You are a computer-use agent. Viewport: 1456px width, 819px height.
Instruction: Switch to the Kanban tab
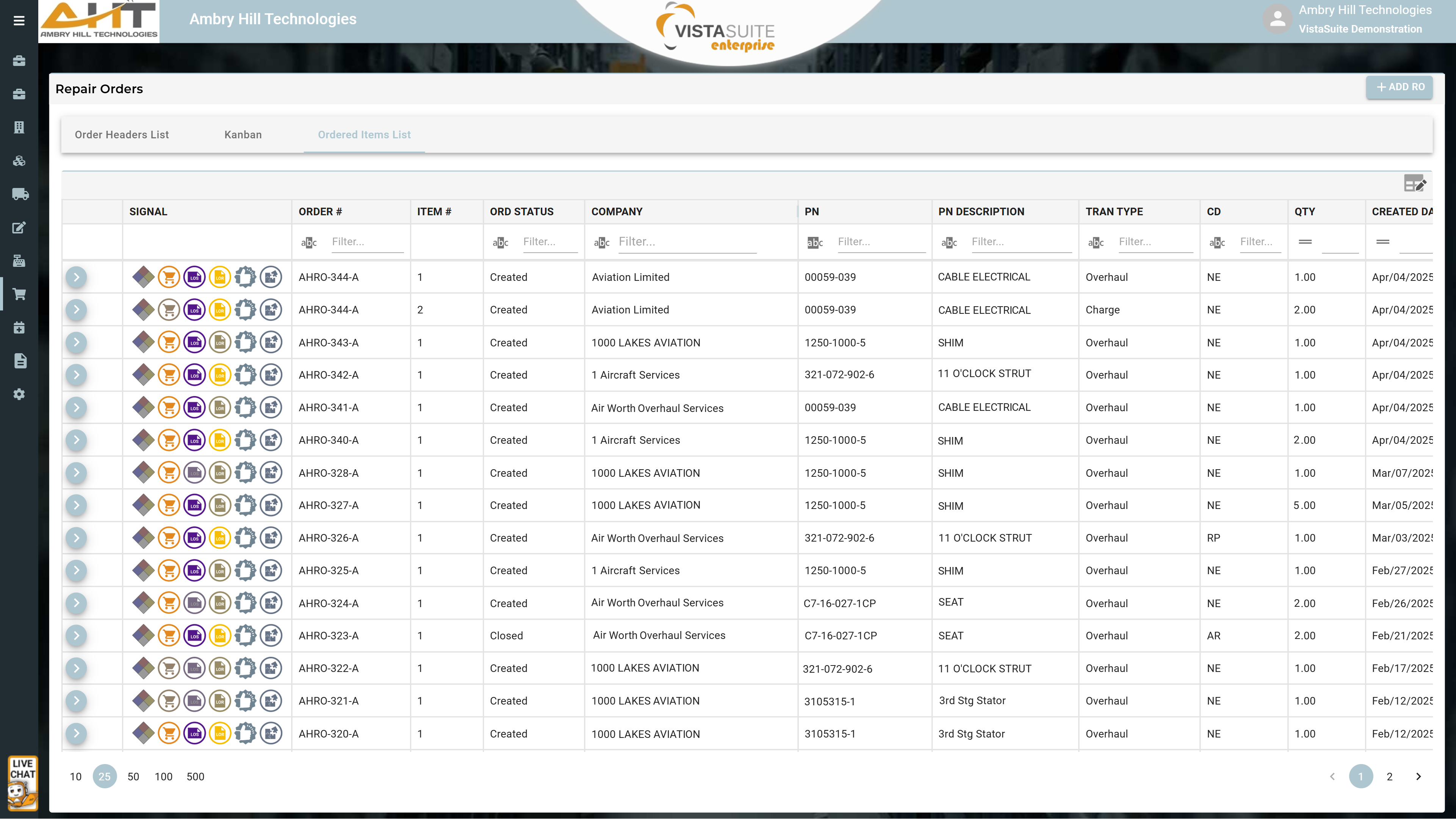click(243, 135)
